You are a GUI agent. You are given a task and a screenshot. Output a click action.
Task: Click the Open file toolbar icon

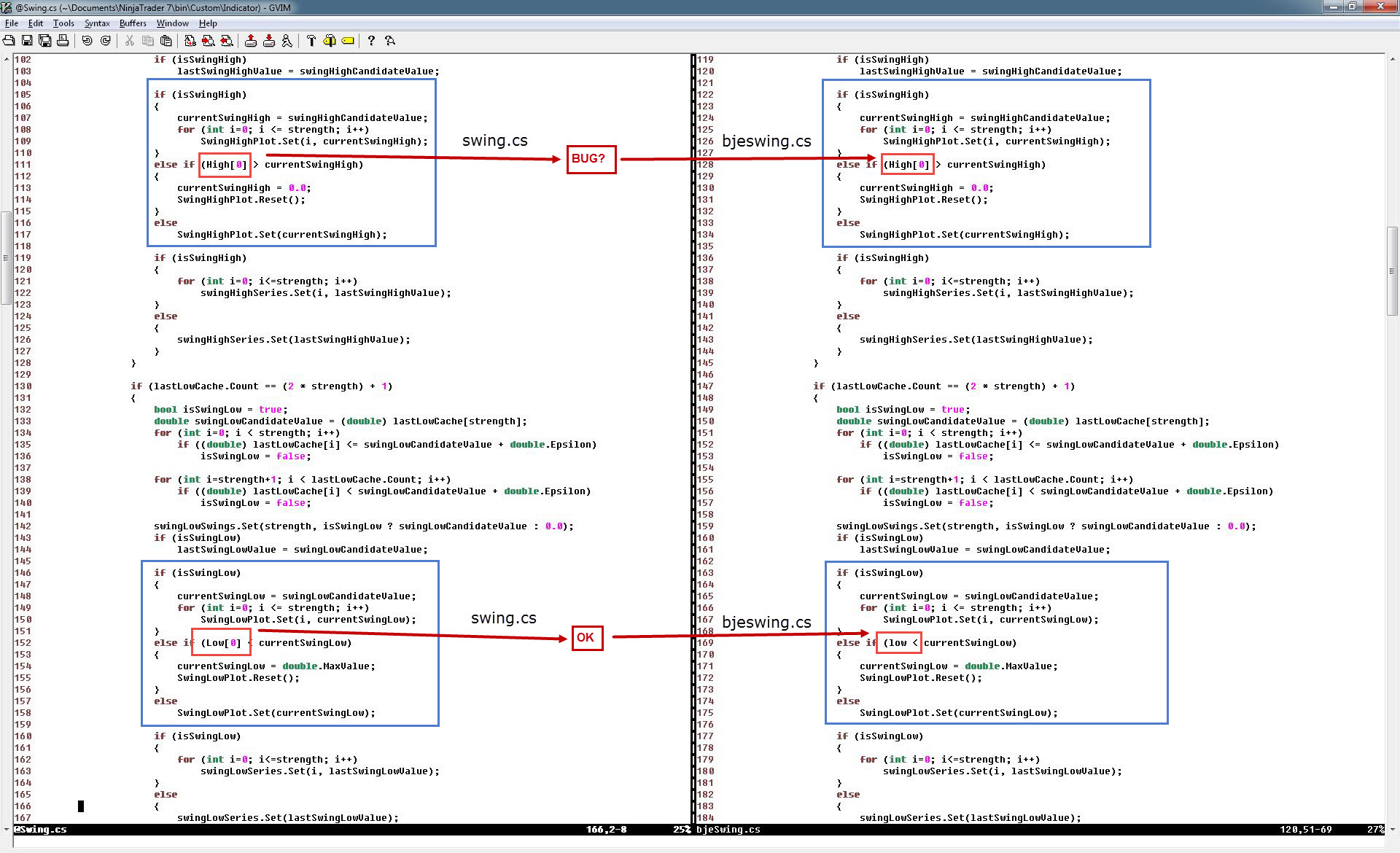[x=9, y=41]
